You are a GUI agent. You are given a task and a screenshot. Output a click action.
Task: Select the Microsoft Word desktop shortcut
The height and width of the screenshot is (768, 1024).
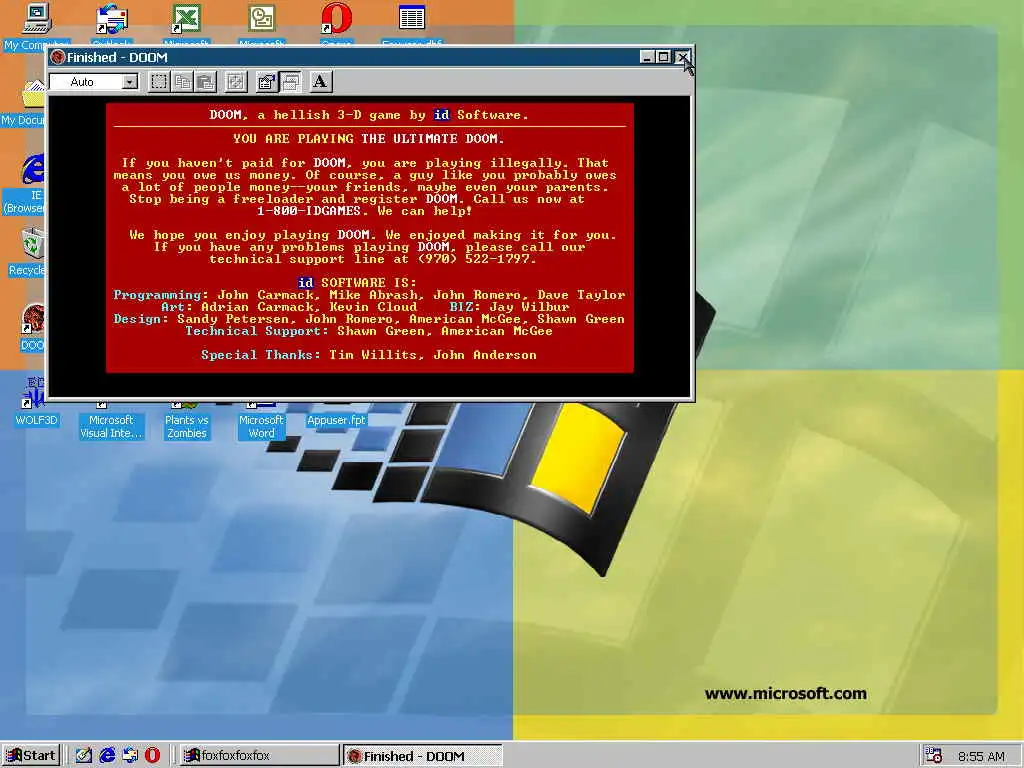coord(261,420)
